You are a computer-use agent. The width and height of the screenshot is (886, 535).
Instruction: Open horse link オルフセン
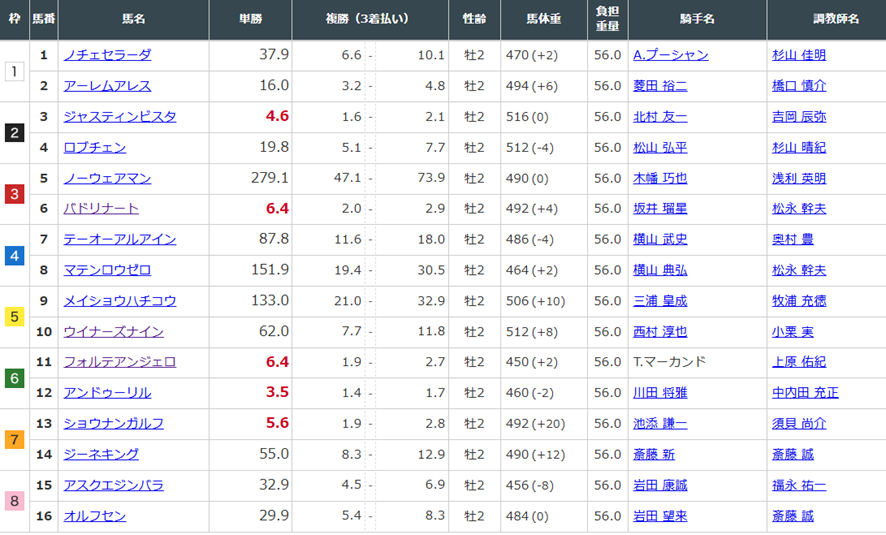point(95,516)
